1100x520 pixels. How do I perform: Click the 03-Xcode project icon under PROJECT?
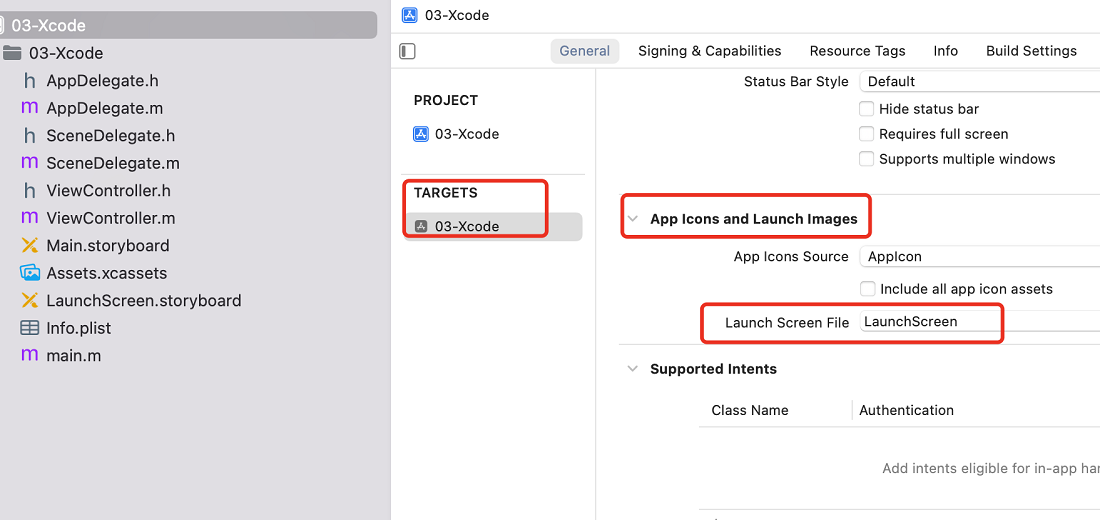click(x=421, y=134)
